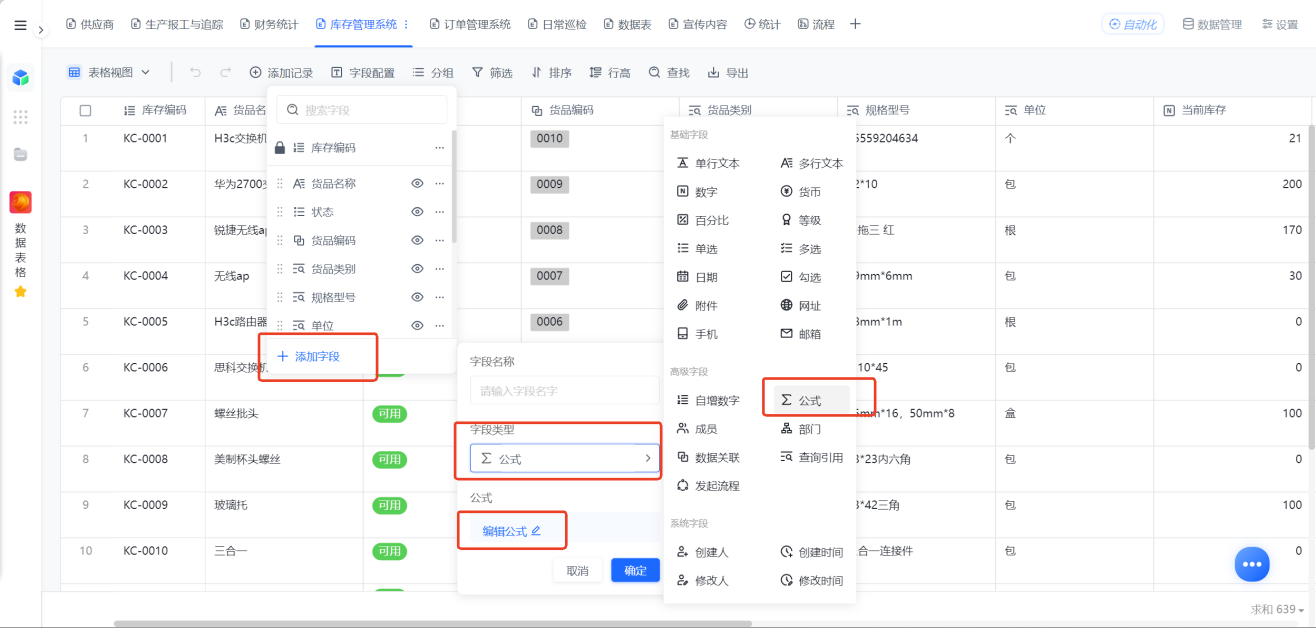Switch to the 订单管理系统 tab
The width and height of the screenshot is (1316, 628).
(x=469, y=24)
